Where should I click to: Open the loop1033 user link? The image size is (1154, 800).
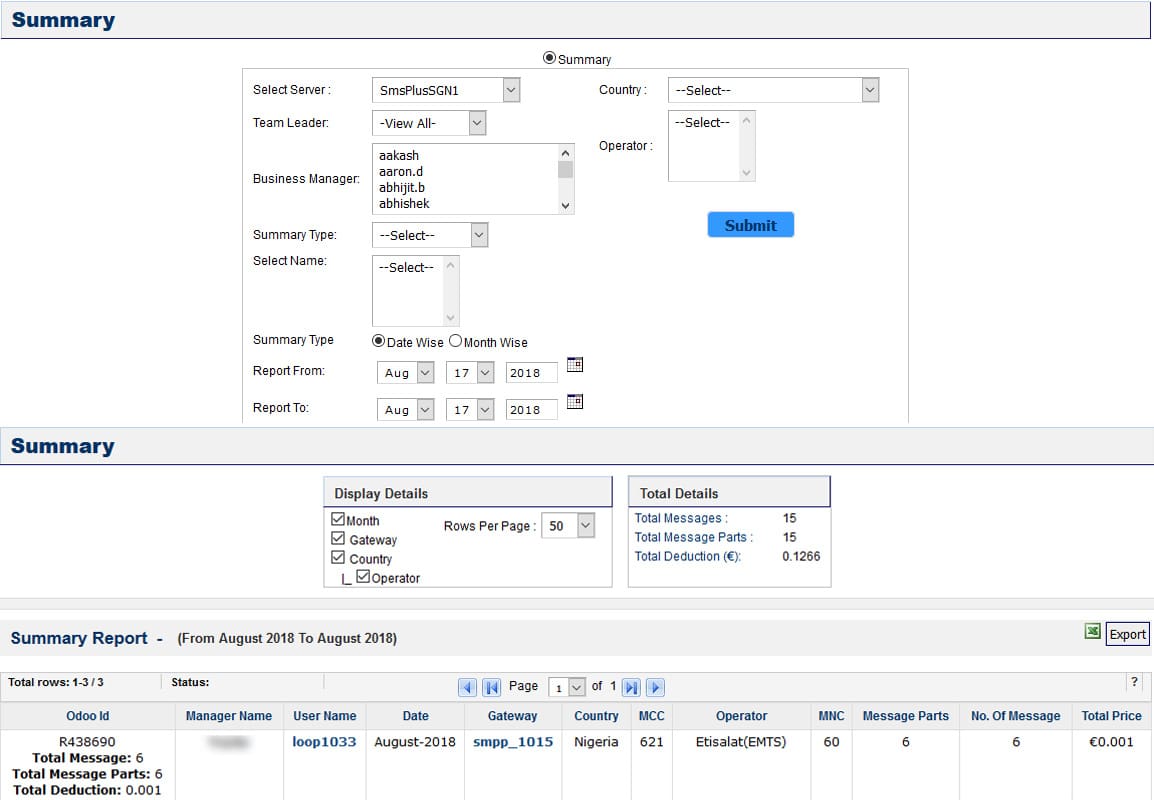click(x=324, y=742)
